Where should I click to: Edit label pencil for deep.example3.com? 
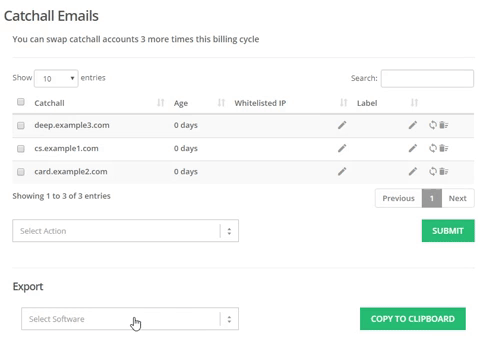(x=413, y=125)
